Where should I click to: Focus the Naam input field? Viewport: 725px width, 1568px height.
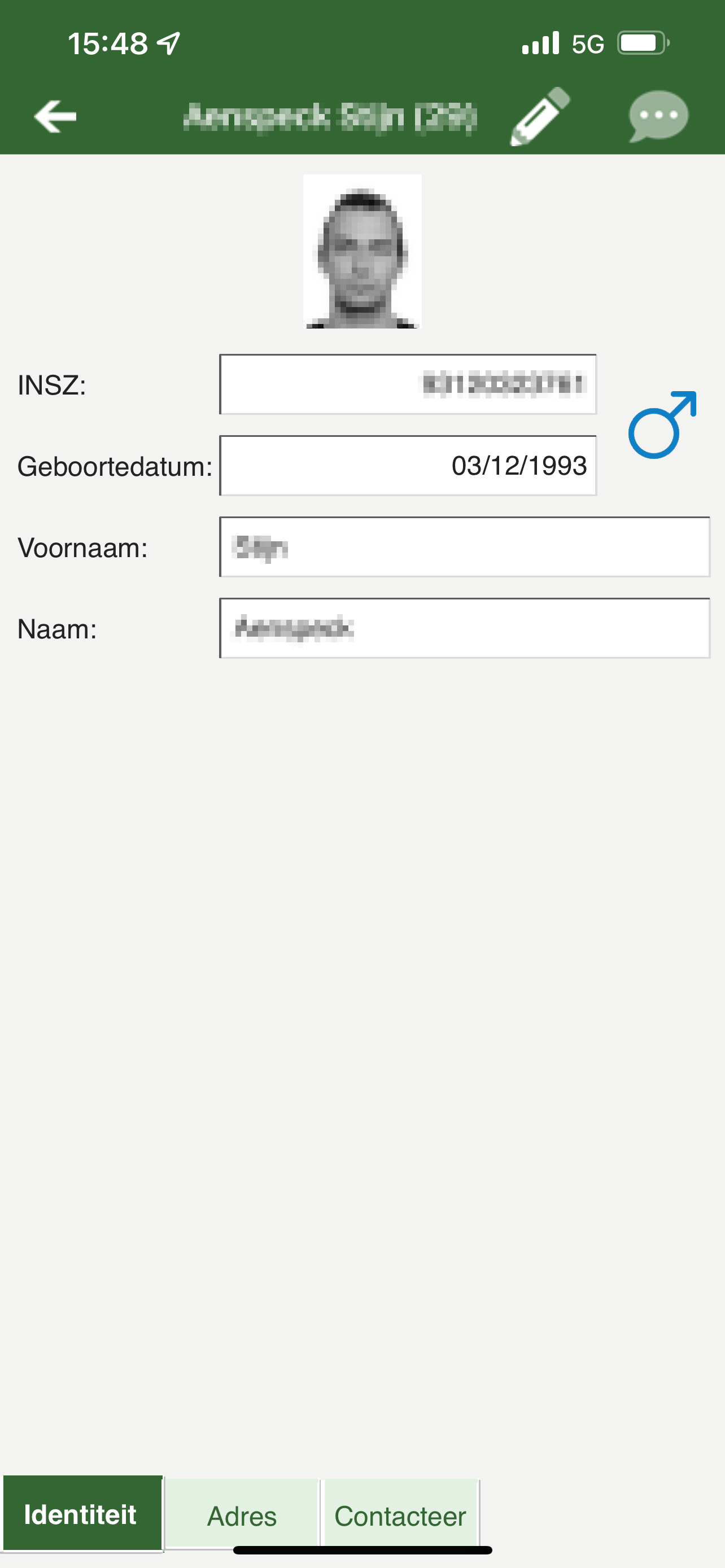coord(465,628)
